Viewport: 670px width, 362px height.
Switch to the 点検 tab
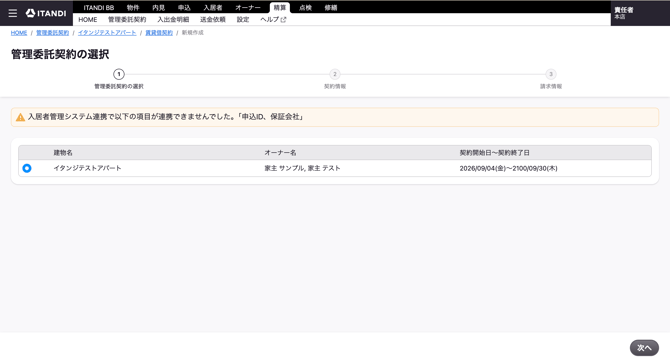305,8
